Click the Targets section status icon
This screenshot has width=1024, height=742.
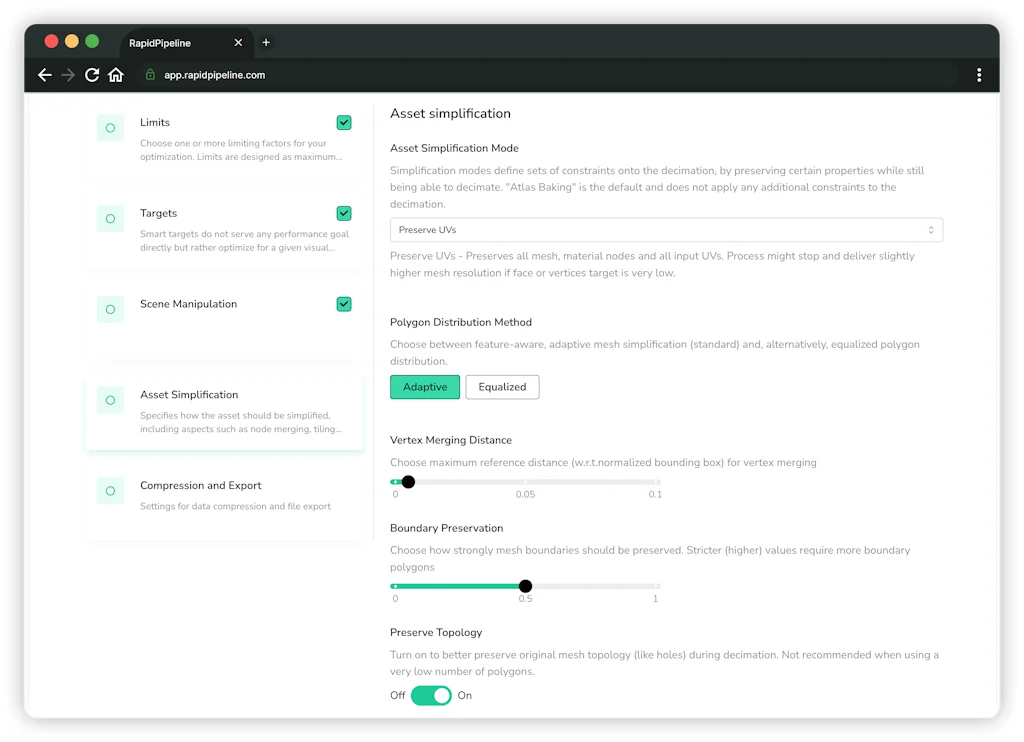(x=110, y=219)
